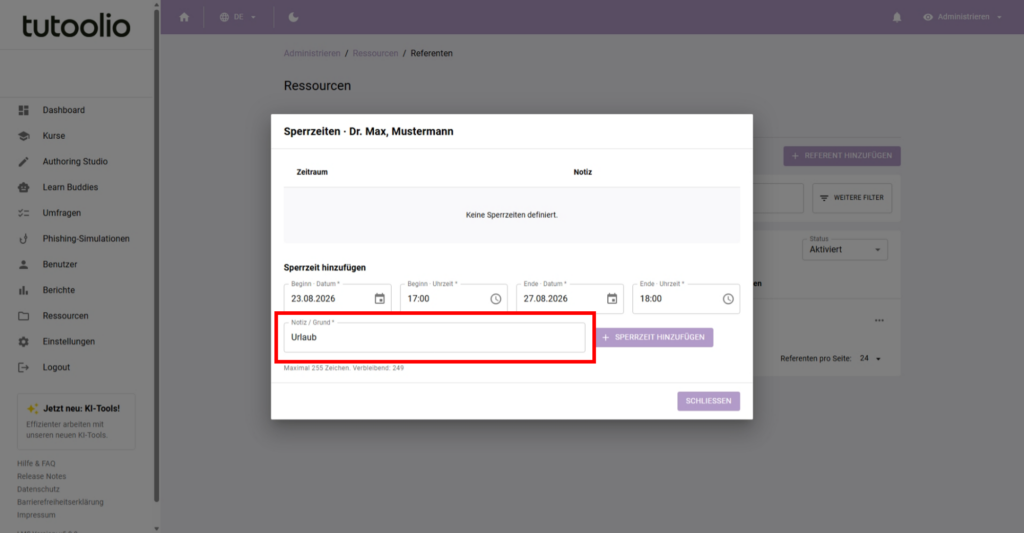Image resolution: width=1024 pixels, height=533 pixels.
Task: Click the tutoolio logo
Action: click(x=76, y=26)
